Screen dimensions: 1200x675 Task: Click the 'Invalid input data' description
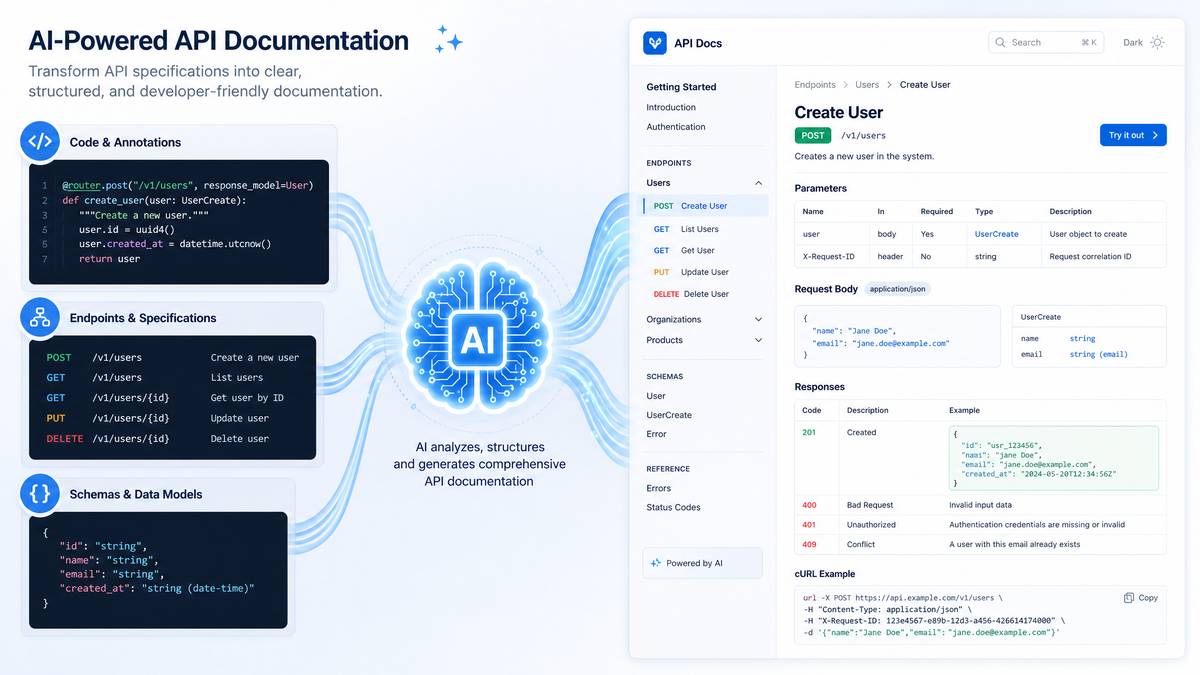tap(980, 505)
